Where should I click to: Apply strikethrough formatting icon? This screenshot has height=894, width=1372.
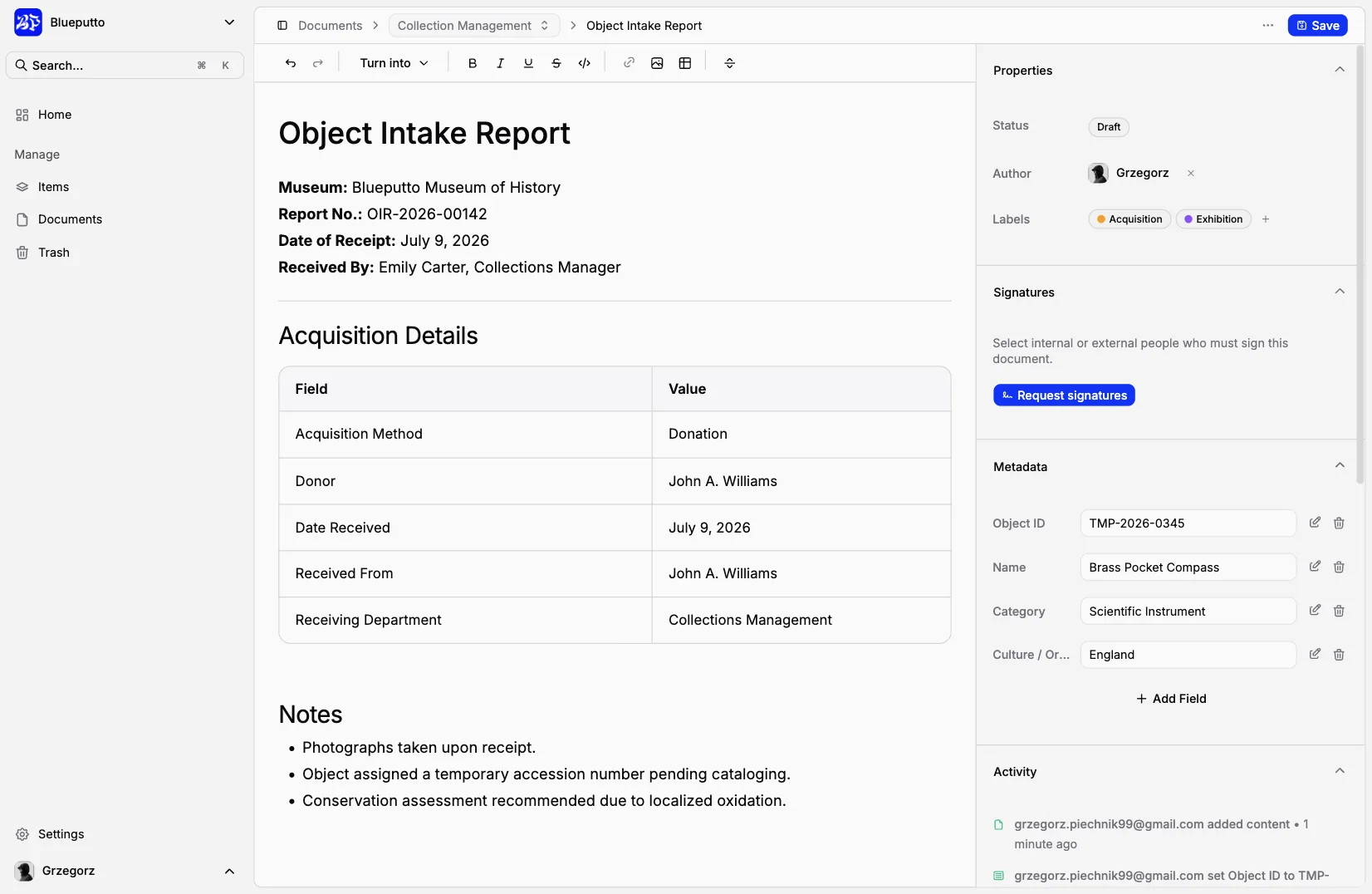(556, 63)
